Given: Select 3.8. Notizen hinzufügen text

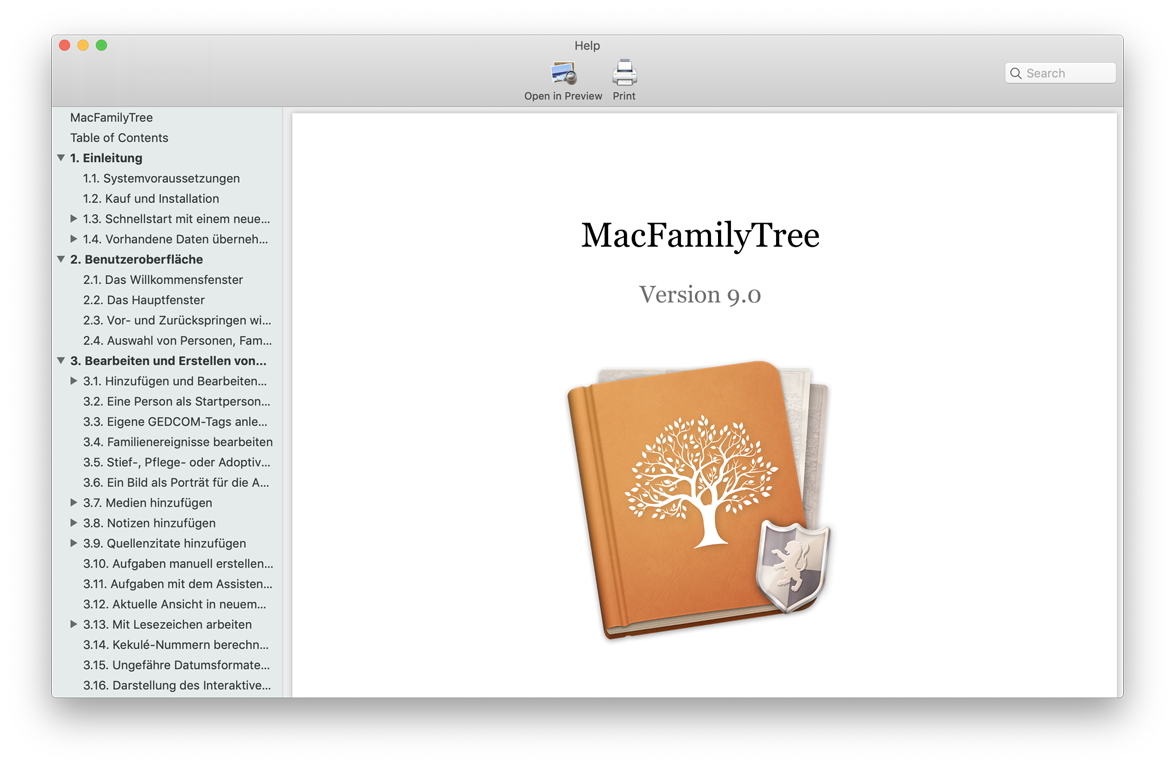Looking at the screenshot, I should 149,522.
